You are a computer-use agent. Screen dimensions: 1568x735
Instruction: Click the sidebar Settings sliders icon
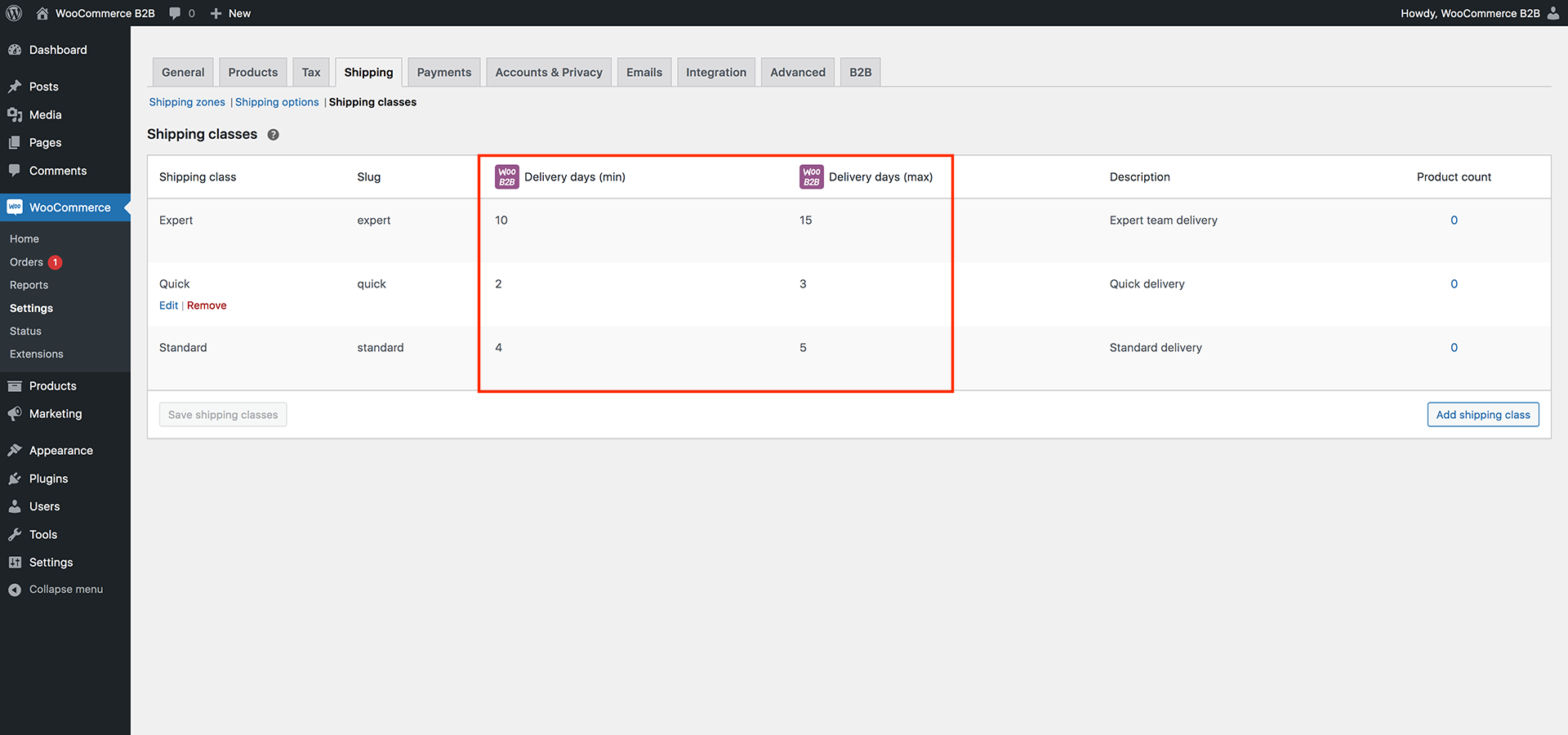pos(15,563)
